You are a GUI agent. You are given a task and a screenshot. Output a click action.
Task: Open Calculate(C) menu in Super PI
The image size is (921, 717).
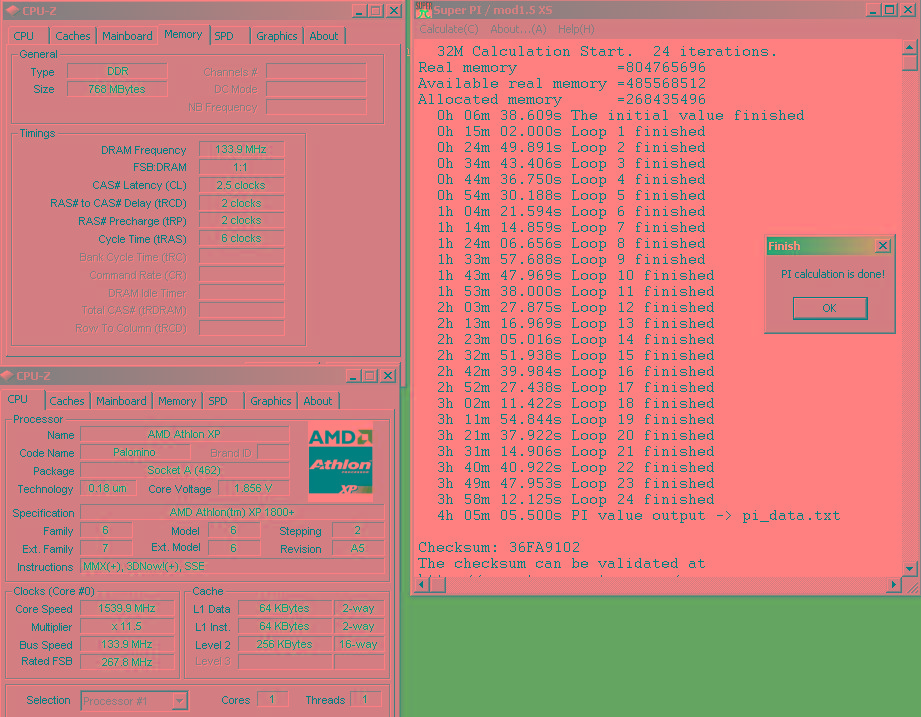click(x=449, y=29)
